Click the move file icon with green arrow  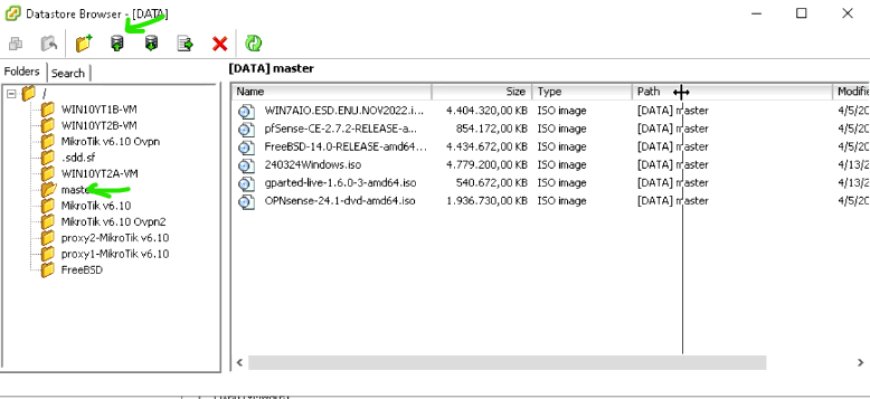pyautogui.click(x=185, y=43)
